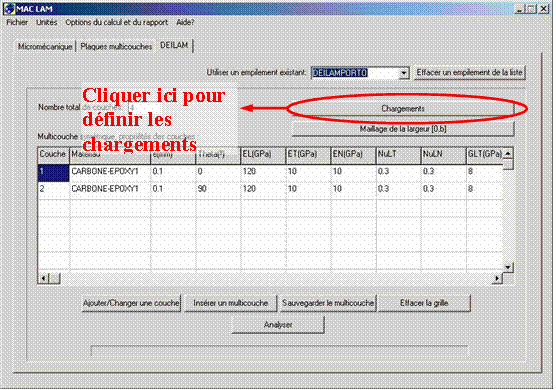
Task: Click GLT value 8 in row 2
Action: coord(485,190)
